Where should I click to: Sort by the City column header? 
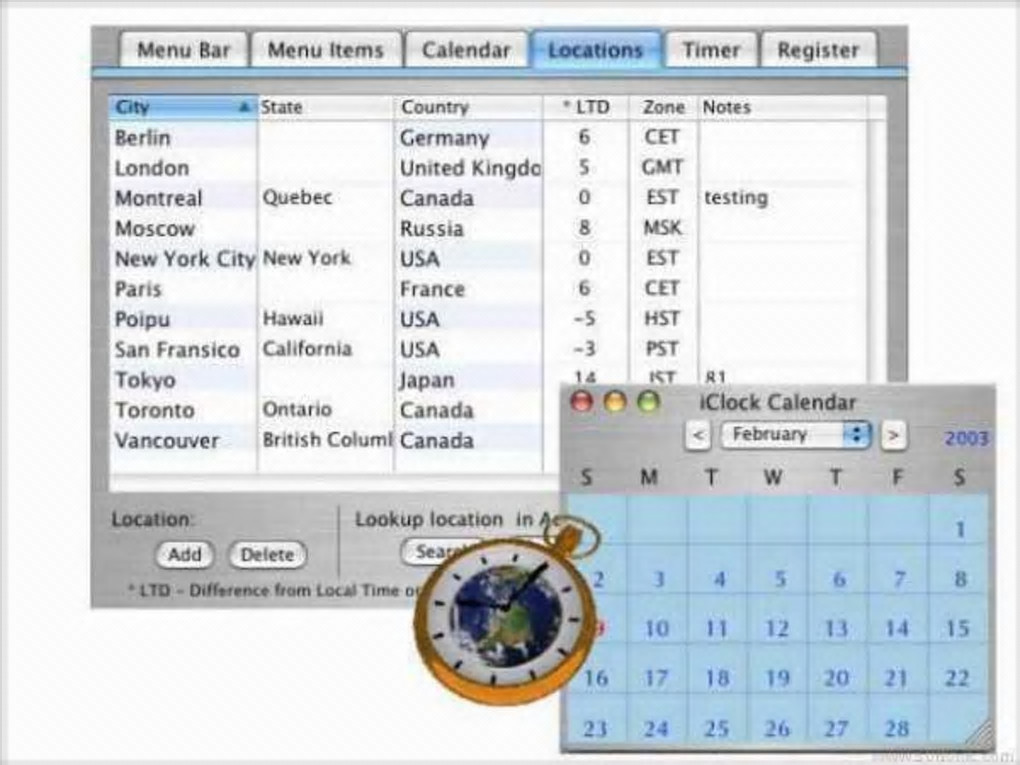click(183, 107)
